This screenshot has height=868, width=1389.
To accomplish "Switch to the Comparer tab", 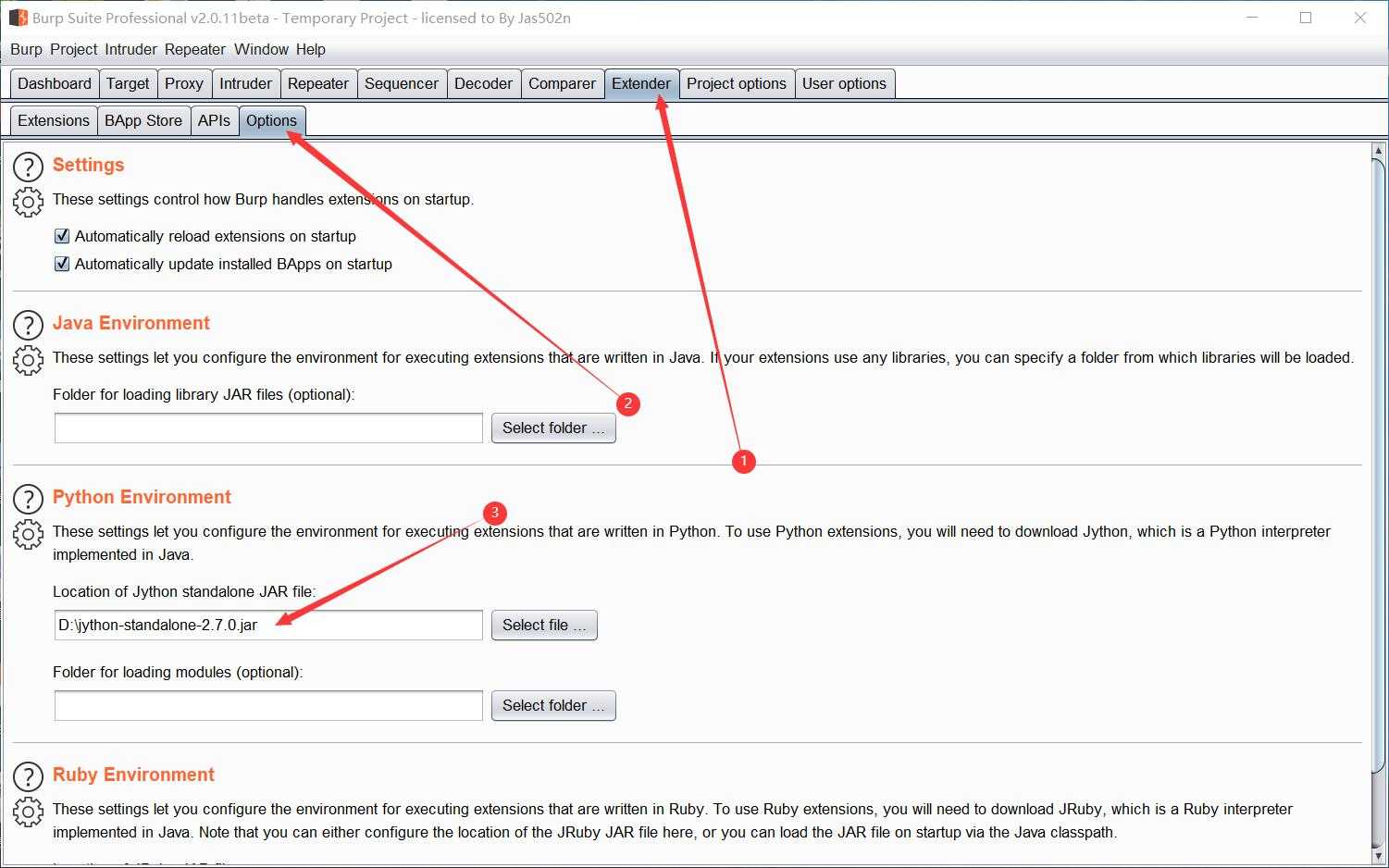I will click(x=562, y=83).
